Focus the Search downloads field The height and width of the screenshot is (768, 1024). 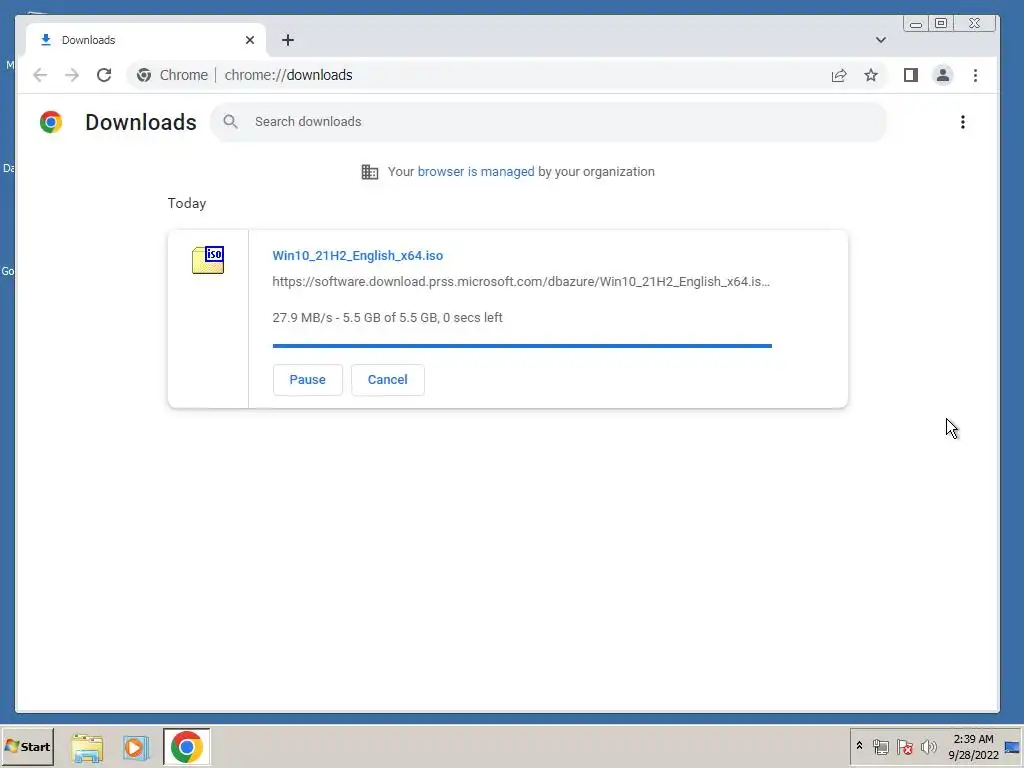[549, 121]
